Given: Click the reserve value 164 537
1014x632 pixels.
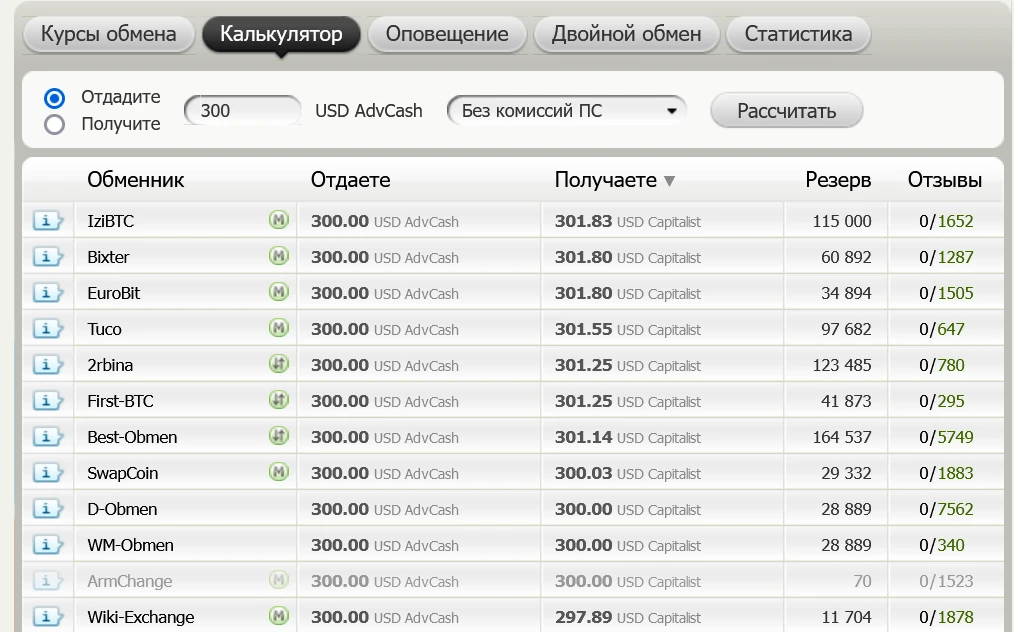Looking at the screenshot, I should point(841,437).
